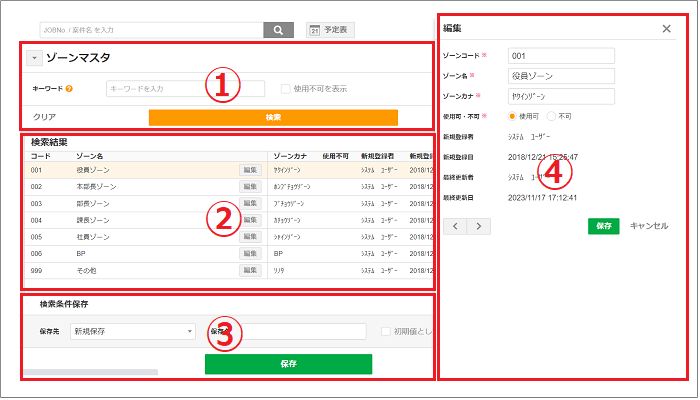Select the 使用可 radio button
The width and height of the screenshot is (700, 400).
point(513,115)
